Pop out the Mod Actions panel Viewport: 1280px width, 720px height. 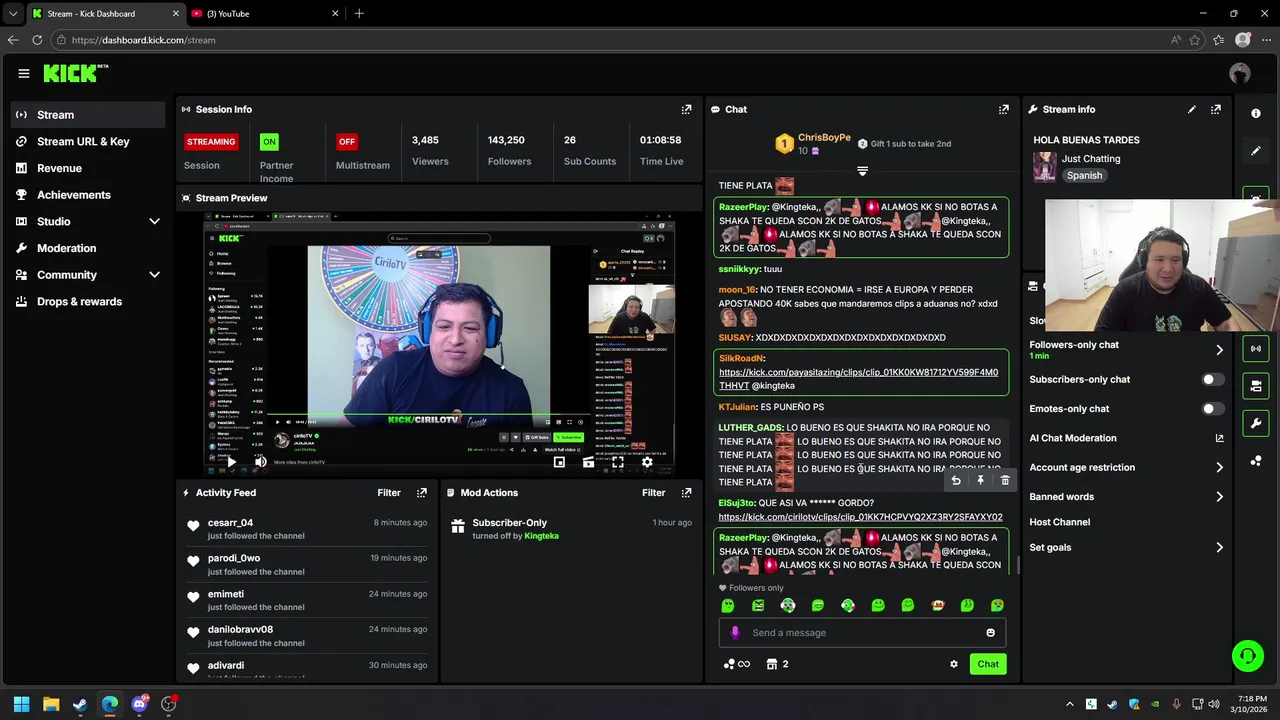coord(686,493)
